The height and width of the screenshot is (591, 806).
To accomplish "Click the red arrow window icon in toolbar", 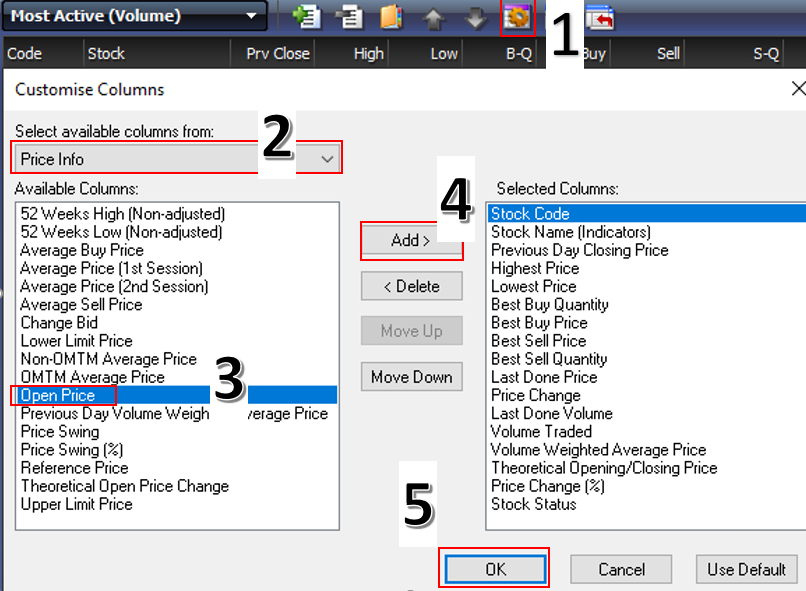I will coord(600,17).
